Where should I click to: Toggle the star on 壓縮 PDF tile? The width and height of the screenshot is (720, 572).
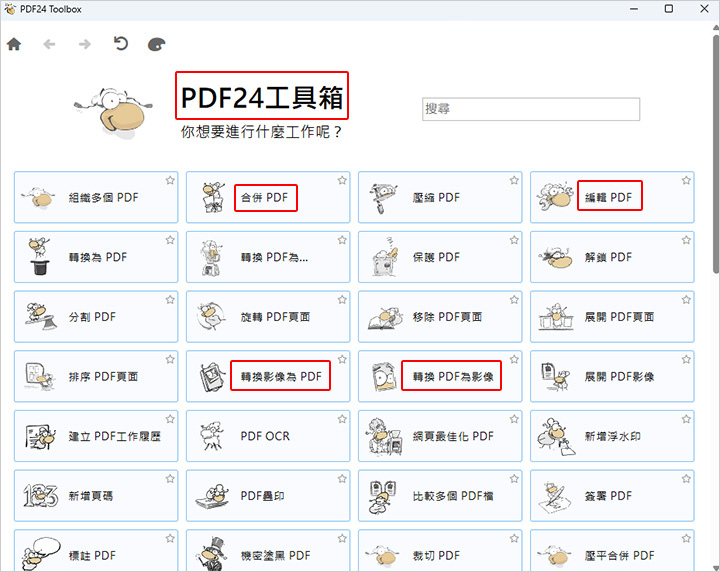tap(514, 180)
